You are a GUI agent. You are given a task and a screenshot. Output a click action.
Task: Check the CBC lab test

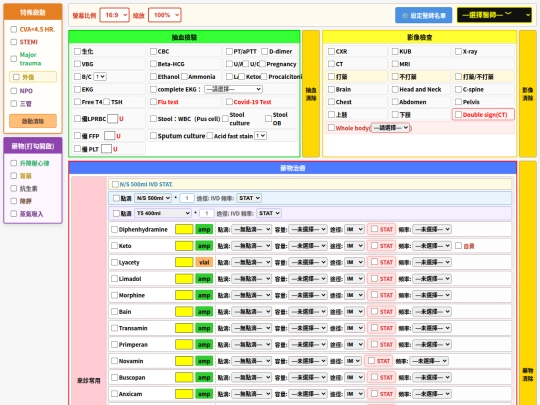[153, 51]
